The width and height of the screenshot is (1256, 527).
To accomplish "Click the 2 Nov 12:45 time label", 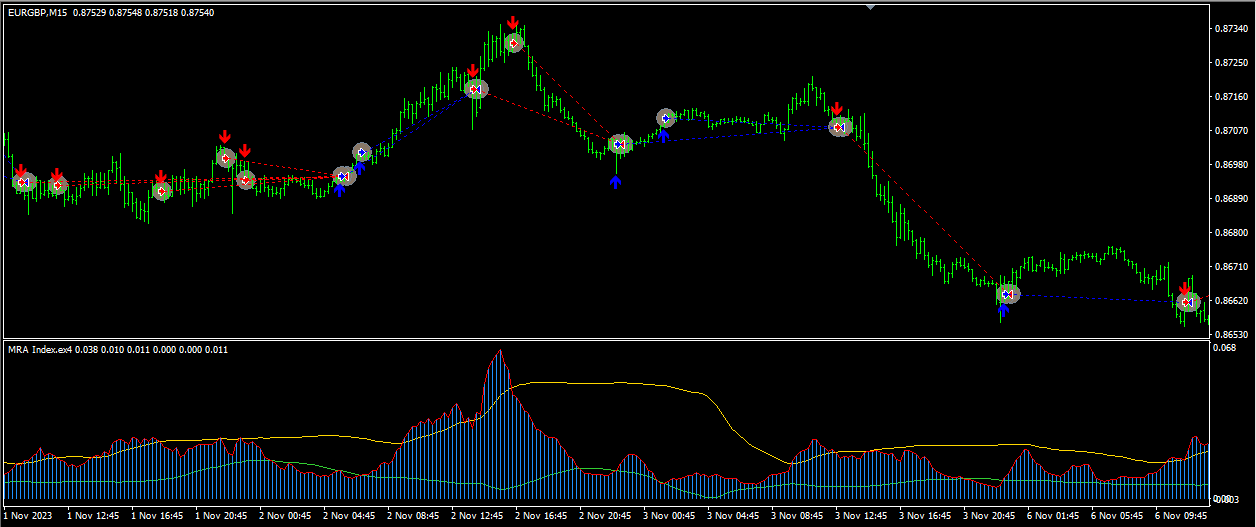I will tap(477, 516).
